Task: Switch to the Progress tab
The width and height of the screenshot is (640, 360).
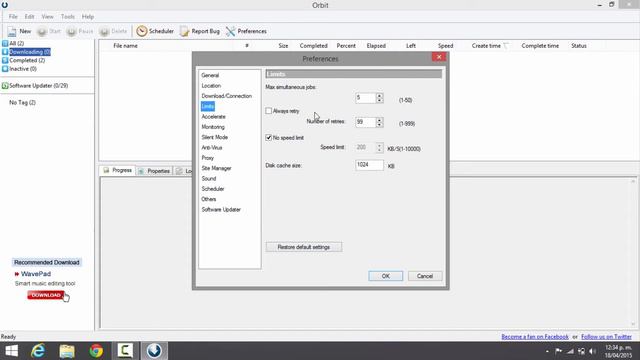Action: coord(118,170)
